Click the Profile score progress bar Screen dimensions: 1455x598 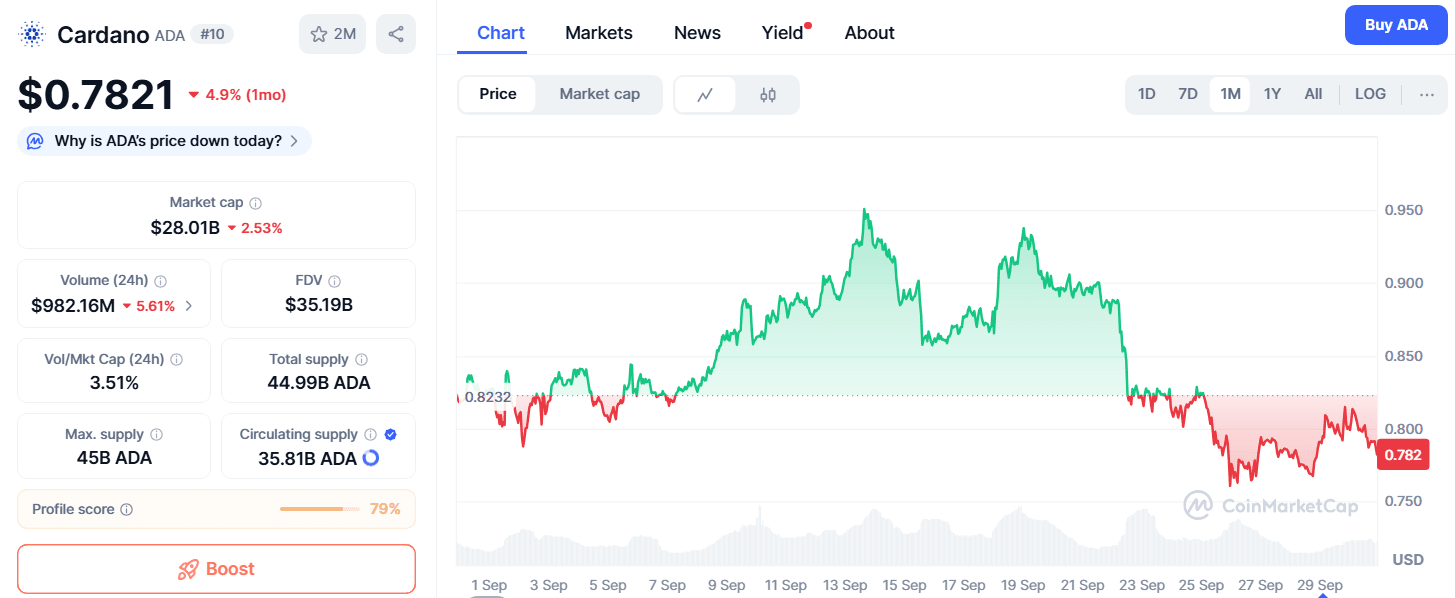pyautogui.click(x=318, y=509)
